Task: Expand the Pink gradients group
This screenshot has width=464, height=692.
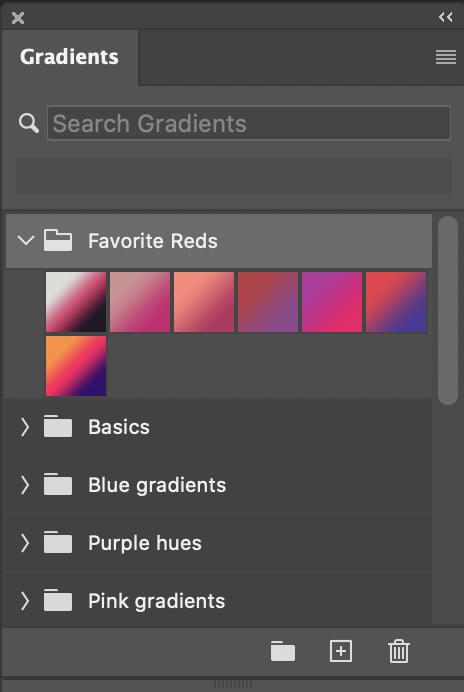Action: click(x=25, y=601)
